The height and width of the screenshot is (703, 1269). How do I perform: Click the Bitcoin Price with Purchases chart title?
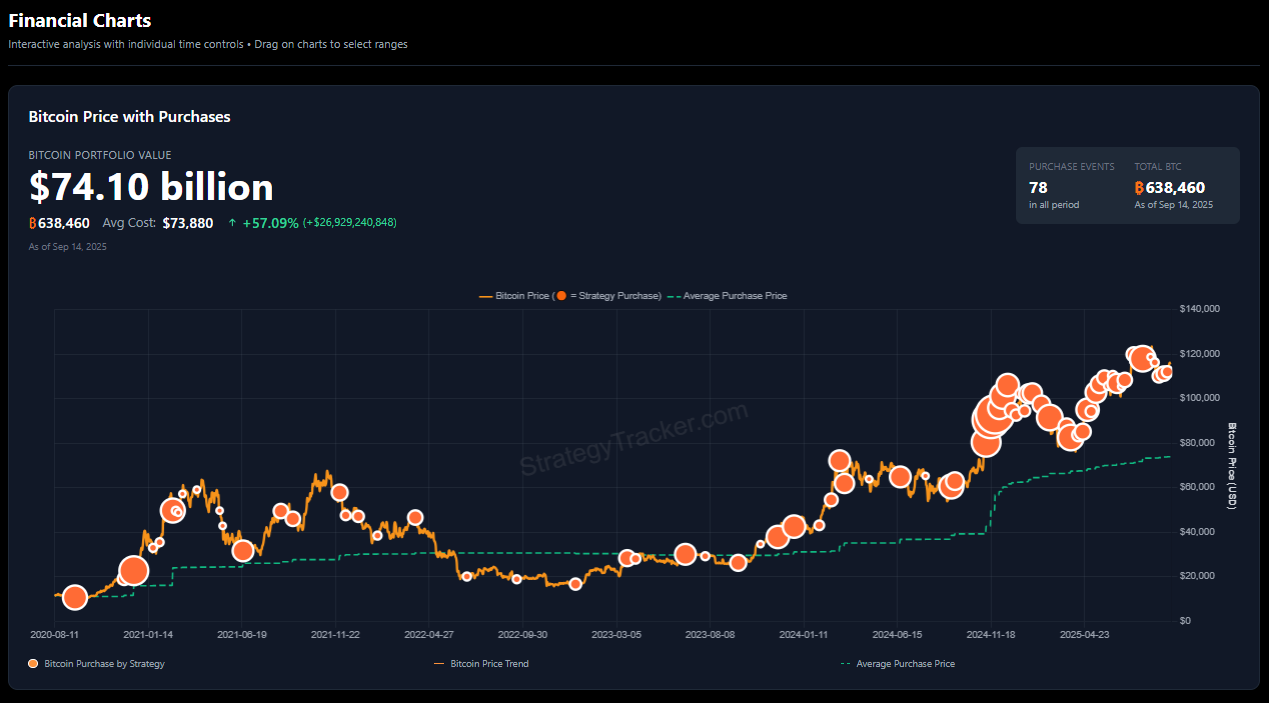(x=129, y=117)
